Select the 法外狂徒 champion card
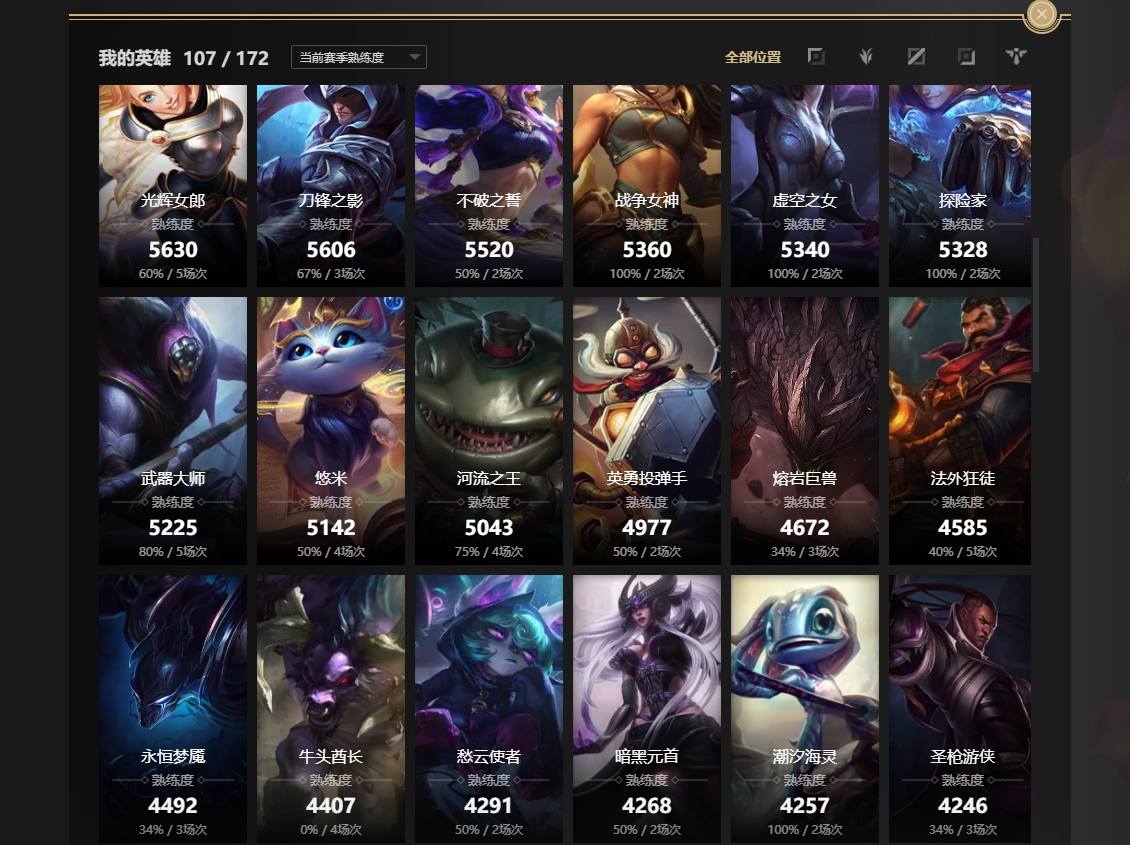1130x845 pixels. [960, 431]
